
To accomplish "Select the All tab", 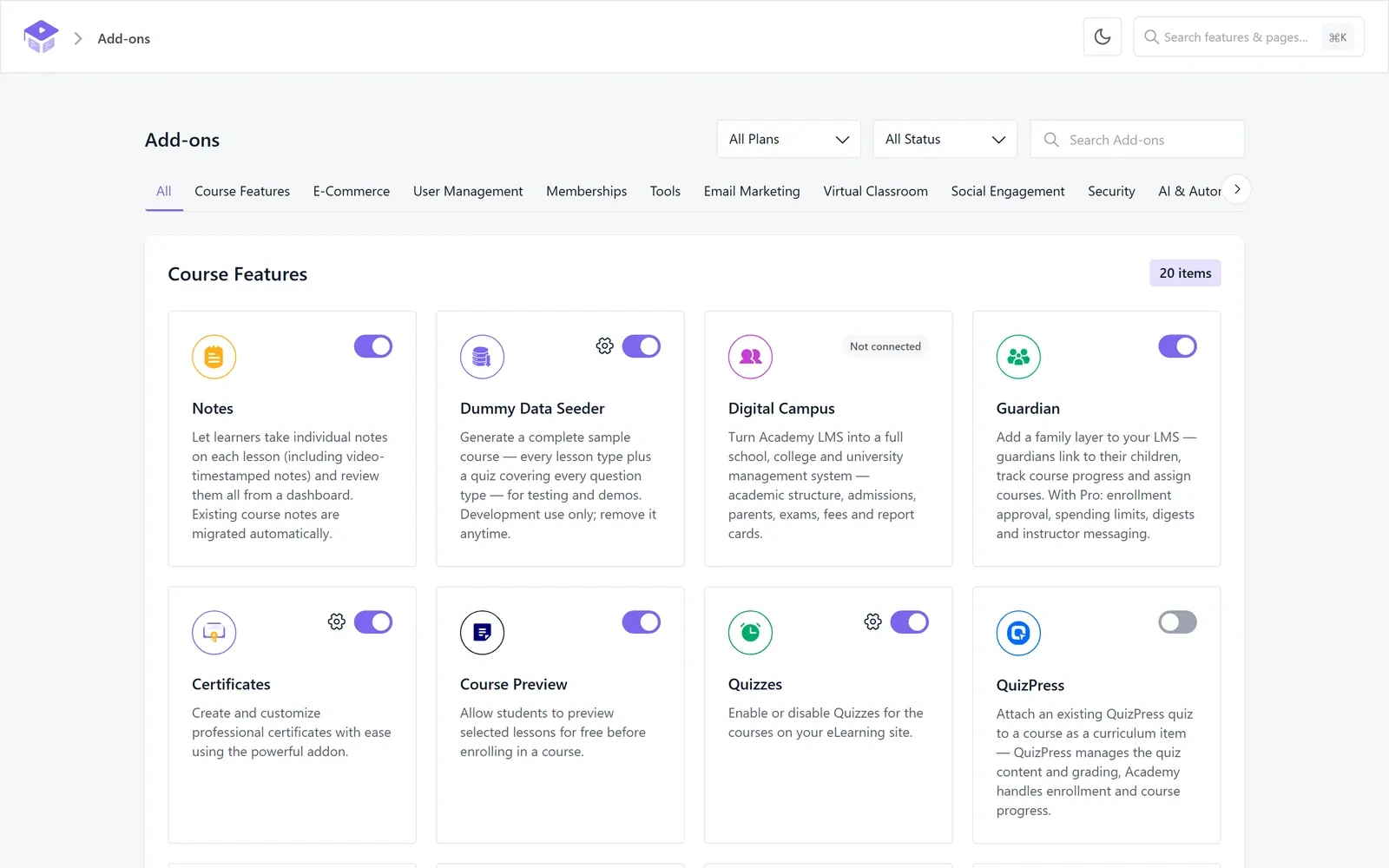I will 164,191.
